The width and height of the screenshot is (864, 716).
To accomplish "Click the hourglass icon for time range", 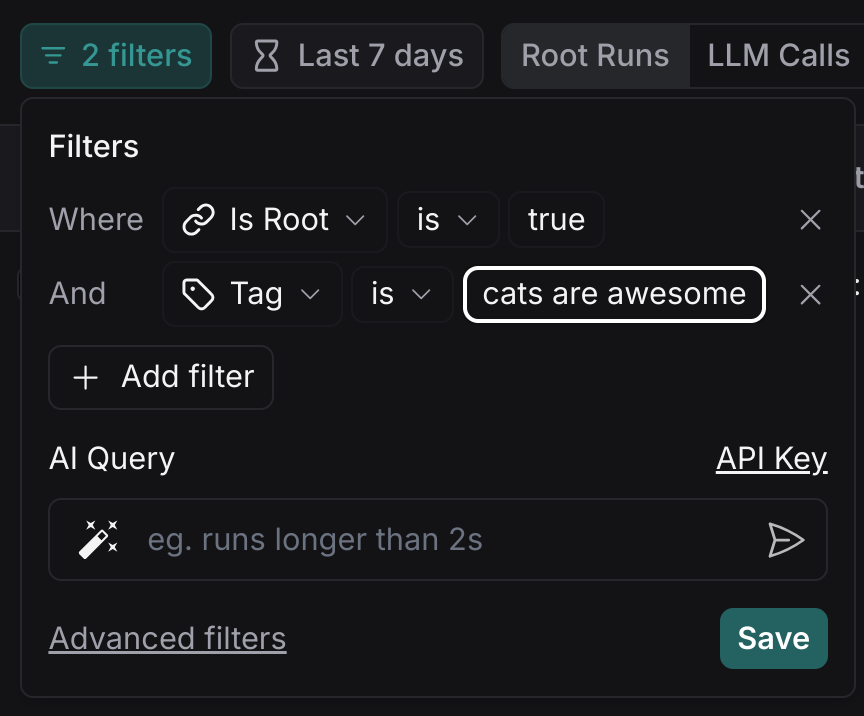I will 267,56.
